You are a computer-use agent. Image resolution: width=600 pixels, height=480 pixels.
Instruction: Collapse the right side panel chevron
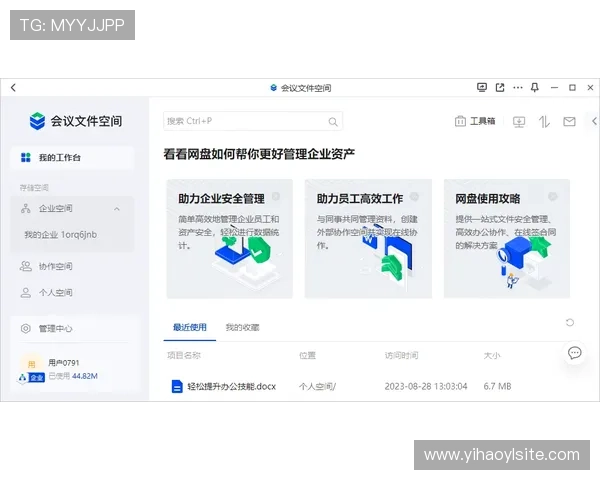594,121
